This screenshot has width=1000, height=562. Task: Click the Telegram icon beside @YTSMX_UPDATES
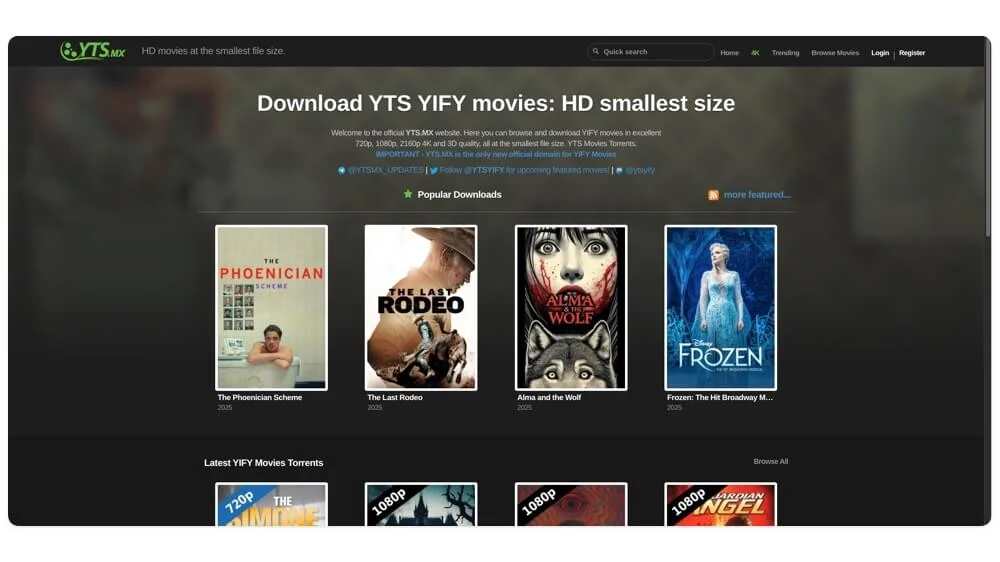[x=341, y=170]
